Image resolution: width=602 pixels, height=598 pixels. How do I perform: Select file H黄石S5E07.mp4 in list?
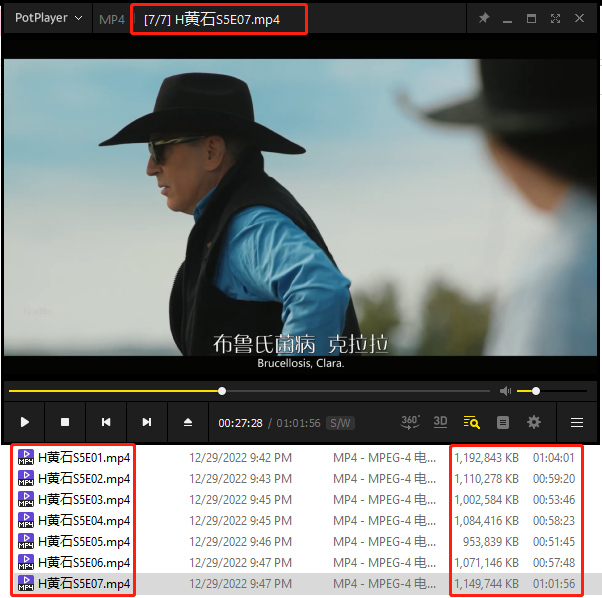coord(84,583)
